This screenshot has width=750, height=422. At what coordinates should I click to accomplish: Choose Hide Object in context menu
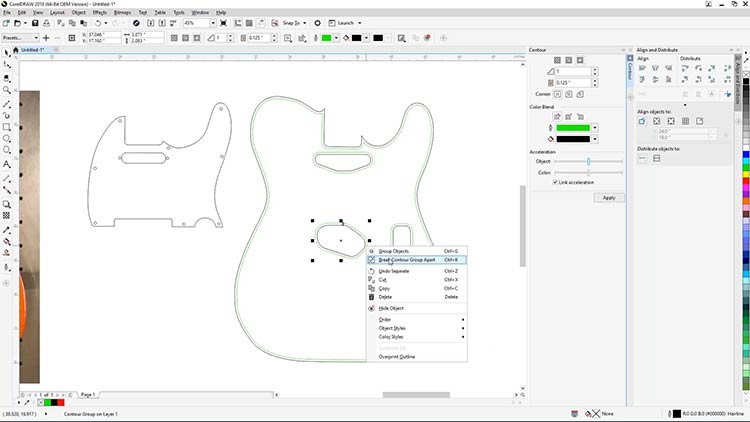point(417,308)
